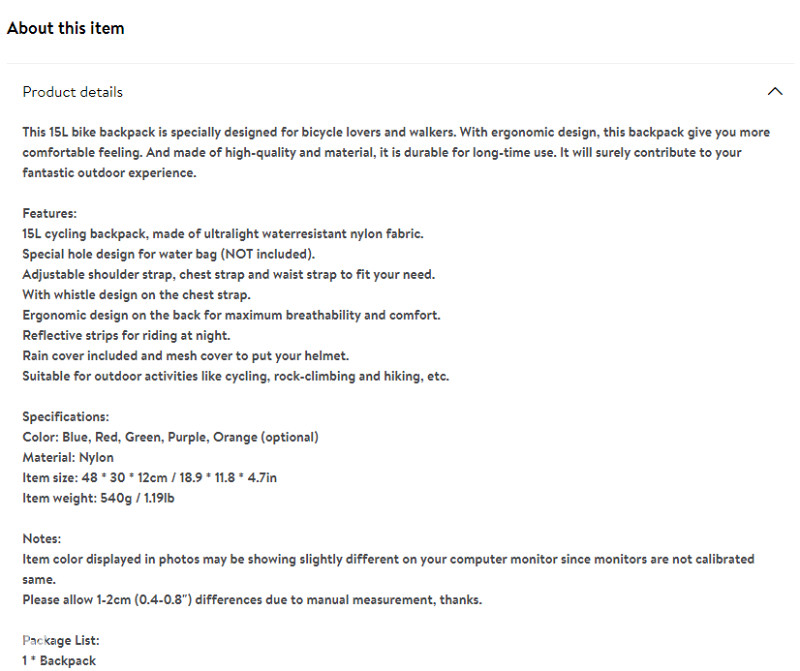
Task: Click the Product details section title
Action: [72, 92]
